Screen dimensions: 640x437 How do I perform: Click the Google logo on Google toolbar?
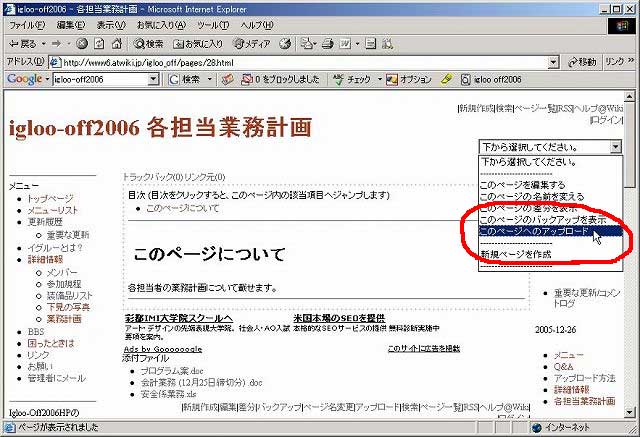[24, 79]
